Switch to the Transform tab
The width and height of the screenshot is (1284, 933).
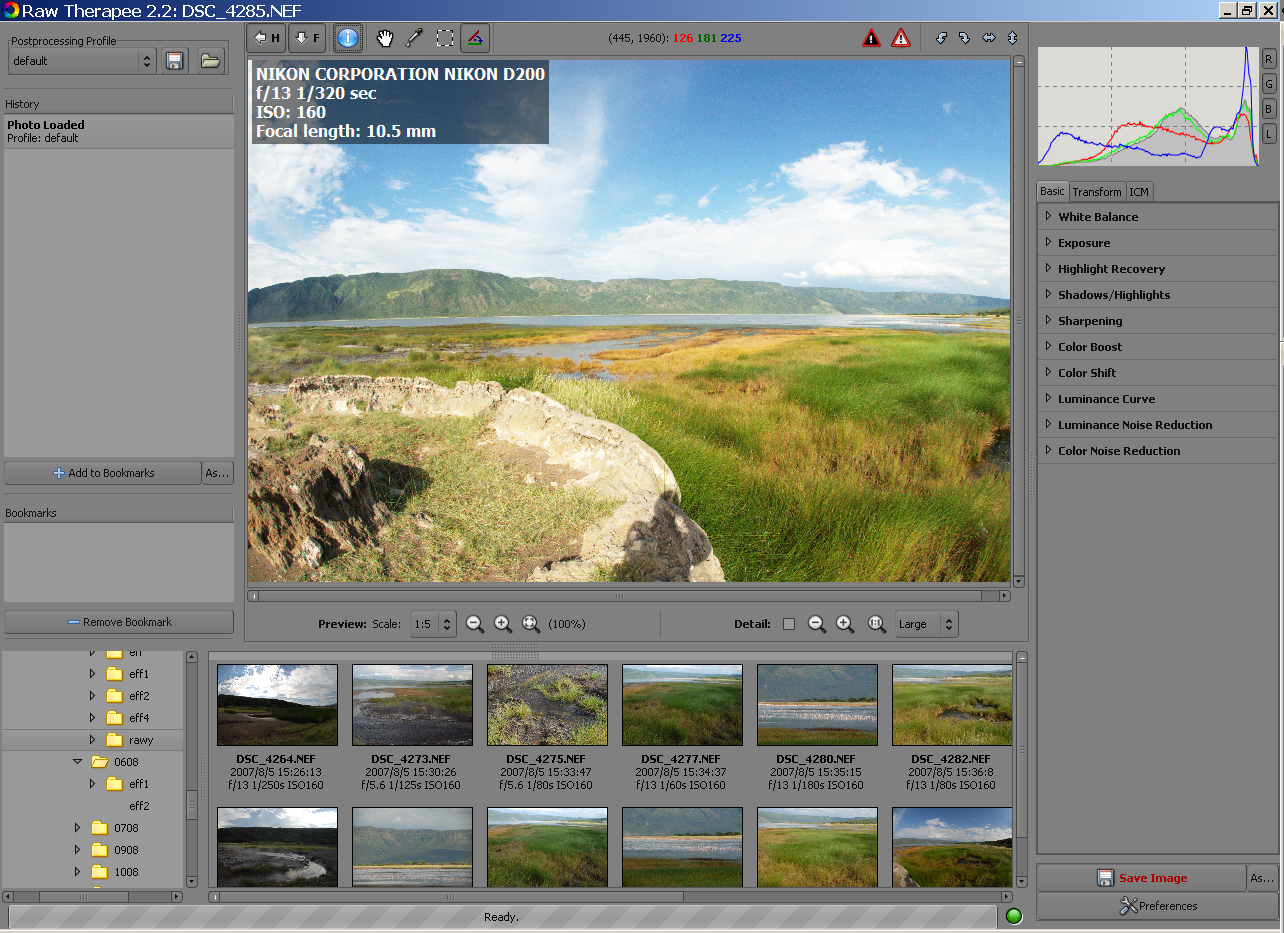tap(1097, 191)
